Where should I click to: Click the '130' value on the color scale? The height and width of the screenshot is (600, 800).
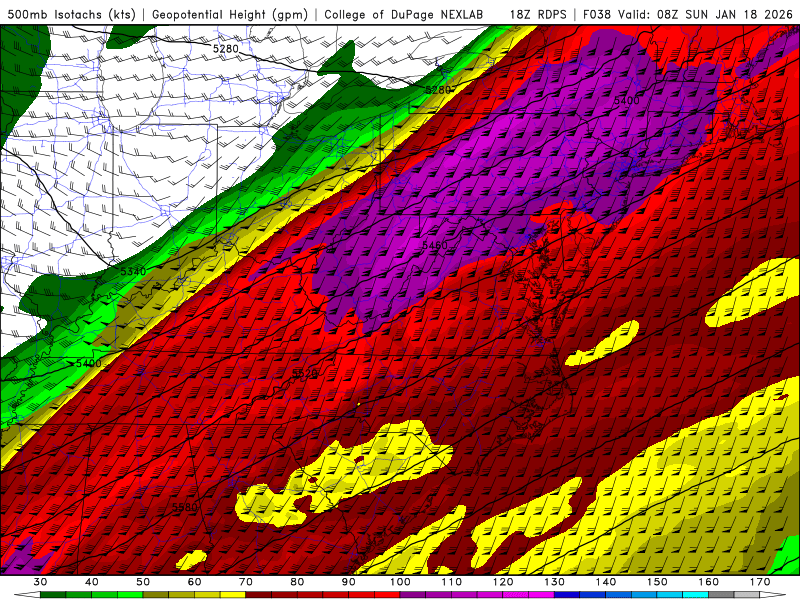(555, 582)
